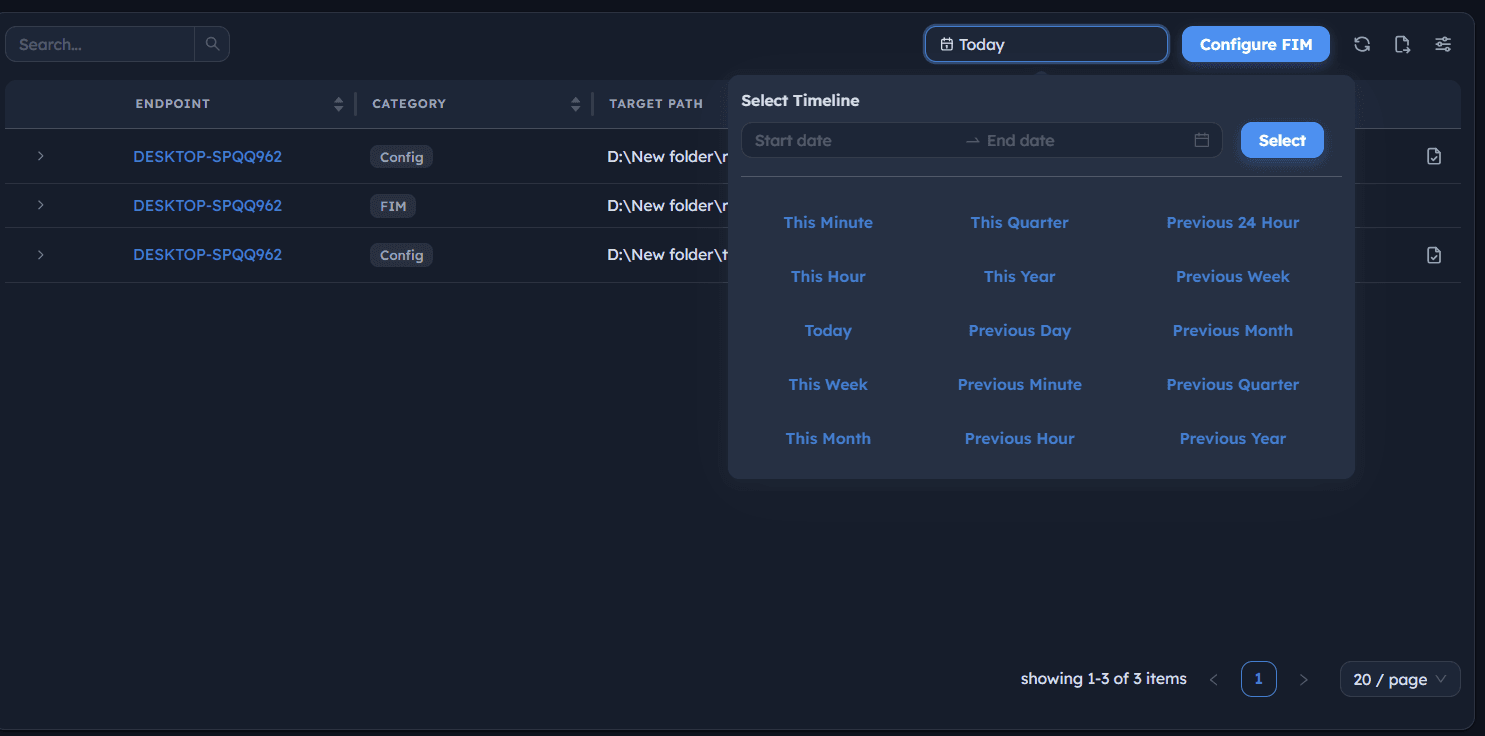Open the Today timeline picker field
The width and height of the screenshot is (1485, 736).
pyautogui.click(x=1046, y=44)
